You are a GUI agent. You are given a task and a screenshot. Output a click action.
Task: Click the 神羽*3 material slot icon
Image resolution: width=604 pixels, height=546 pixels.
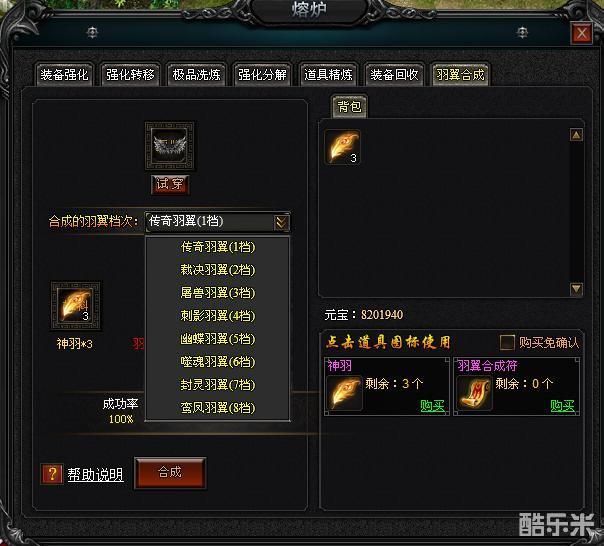coord(76,306)
